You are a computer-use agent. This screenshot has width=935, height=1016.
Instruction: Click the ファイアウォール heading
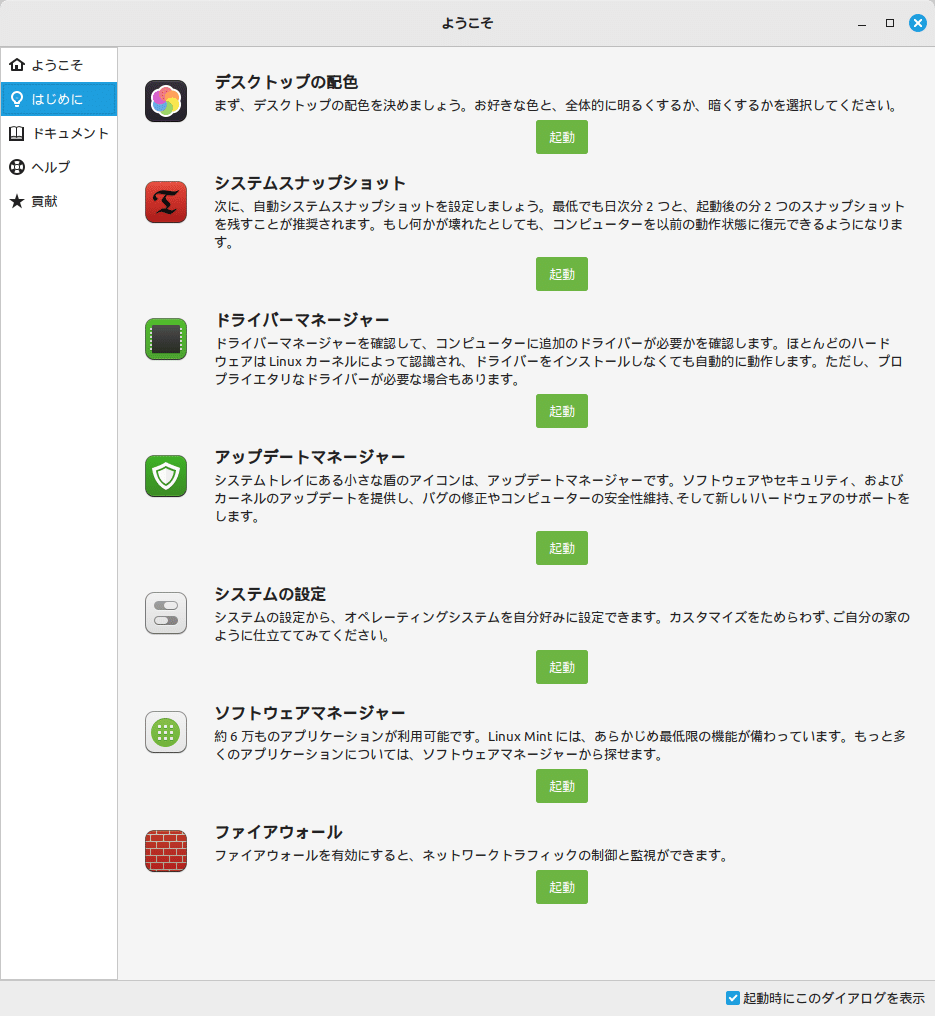278,832
